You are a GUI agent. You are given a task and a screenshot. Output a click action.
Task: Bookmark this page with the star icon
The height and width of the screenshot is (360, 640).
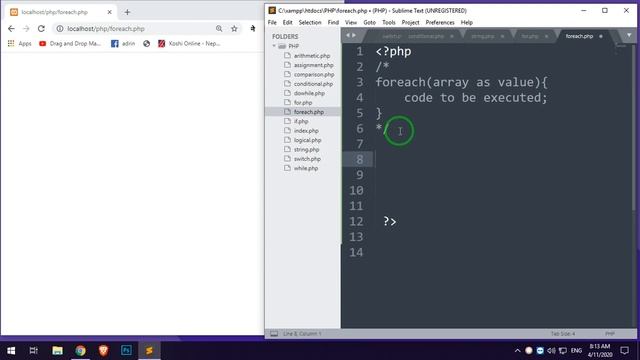[x=234, y=29]
